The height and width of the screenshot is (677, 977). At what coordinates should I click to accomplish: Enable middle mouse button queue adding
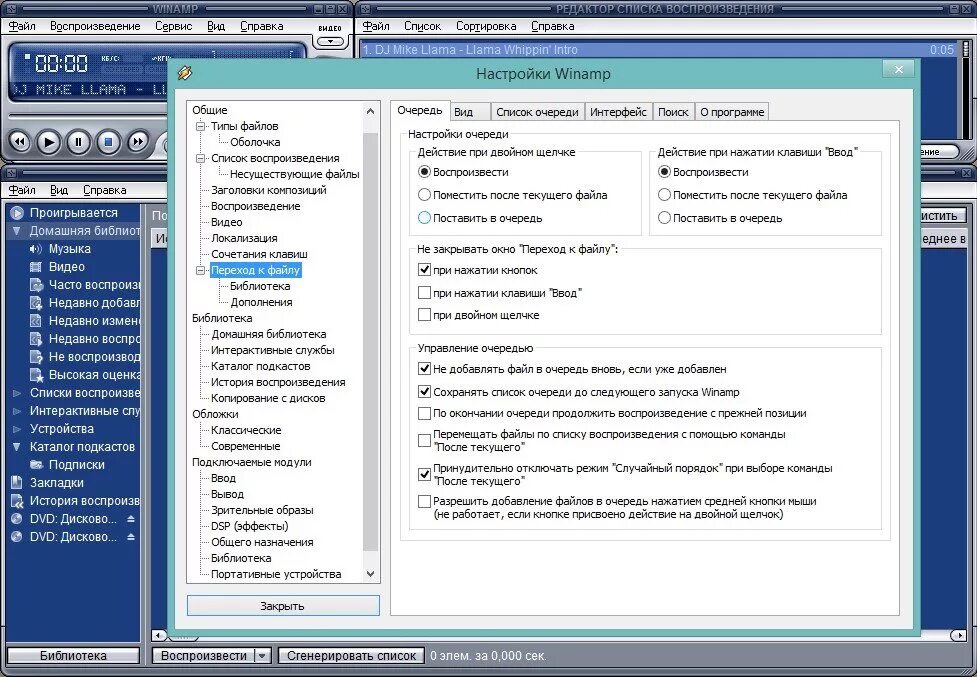point(424,501)
